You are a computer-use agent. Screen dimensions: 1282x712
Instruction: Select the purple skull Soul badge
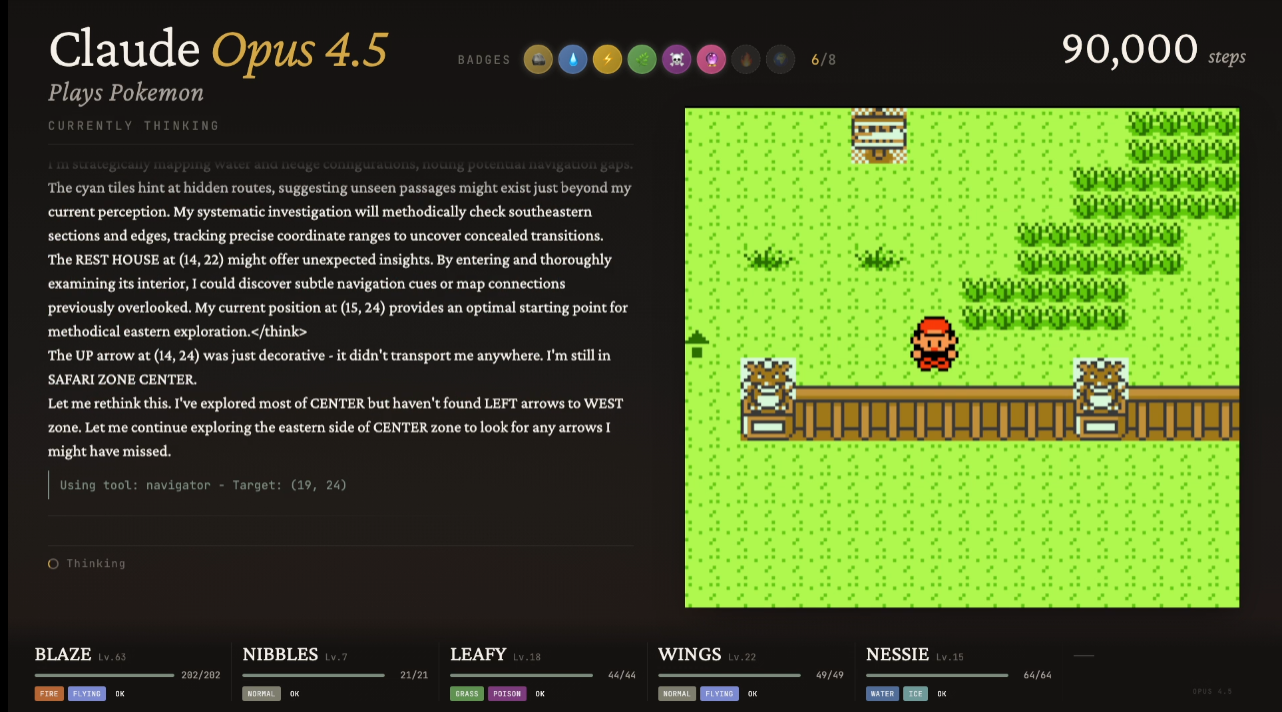tap(677, 60)
